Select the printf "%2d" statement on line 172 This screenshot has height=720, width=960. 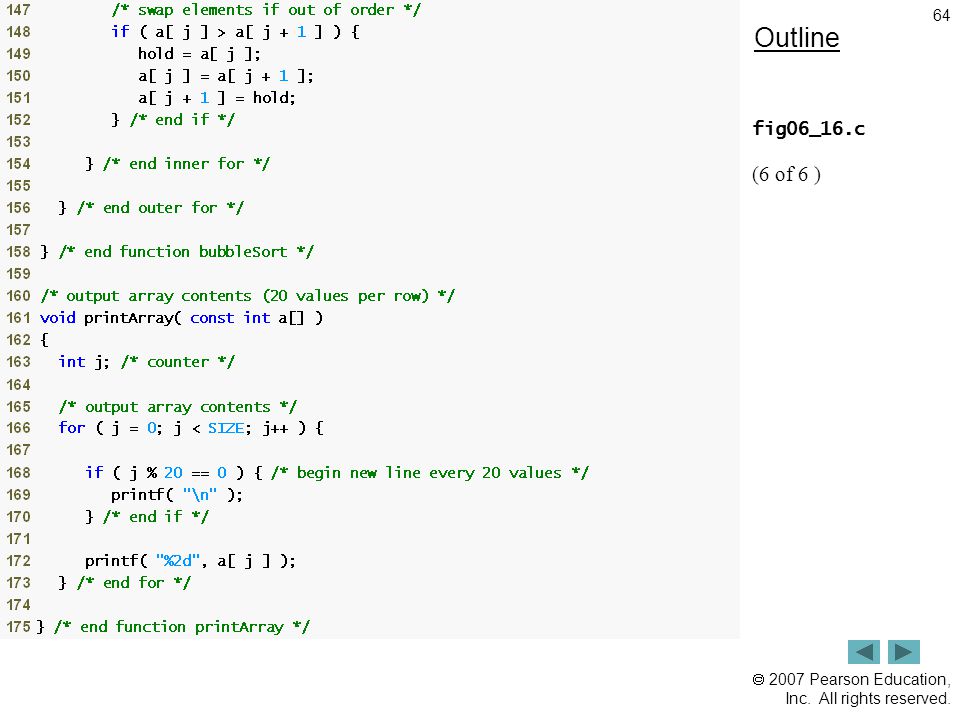pos(190,561)
